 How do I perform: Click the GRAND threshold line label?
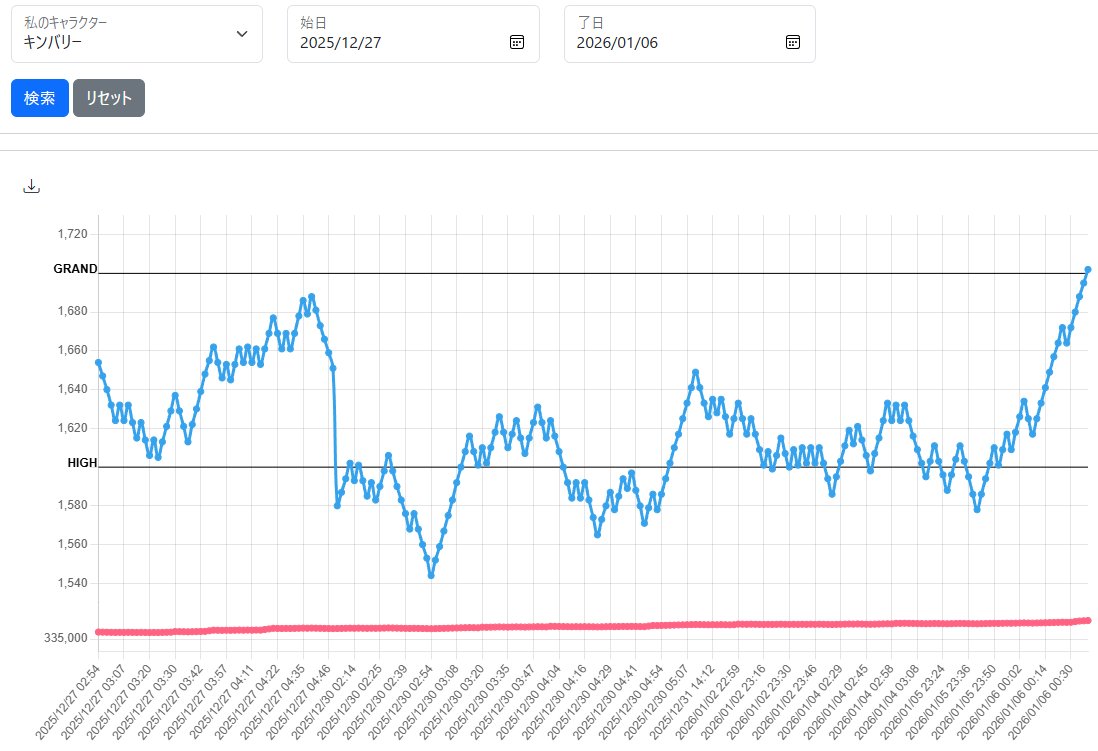point(76,269)
